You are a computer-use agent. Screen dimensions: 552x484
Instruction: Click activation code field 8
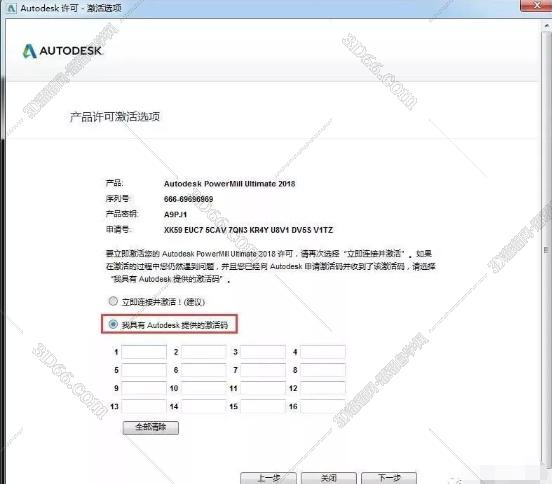coord(323,370)
